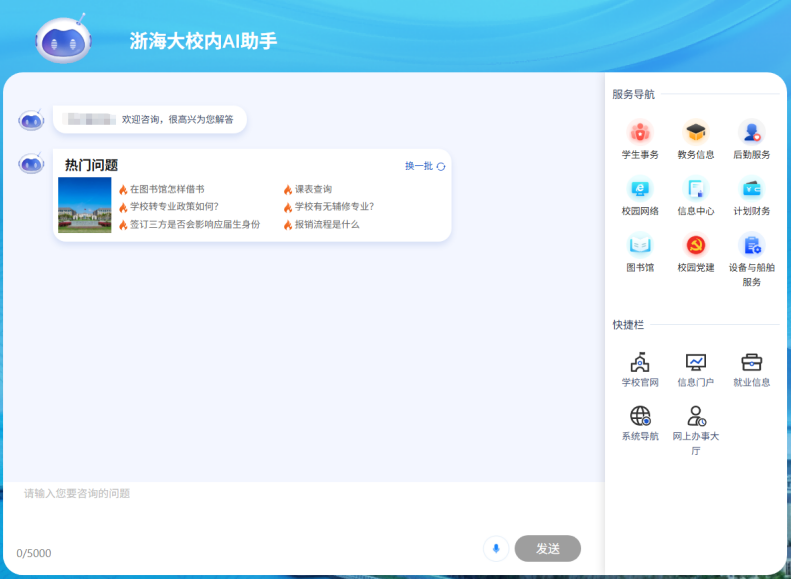Open the 计划财务 wallet icon

[x=751, y=189]
